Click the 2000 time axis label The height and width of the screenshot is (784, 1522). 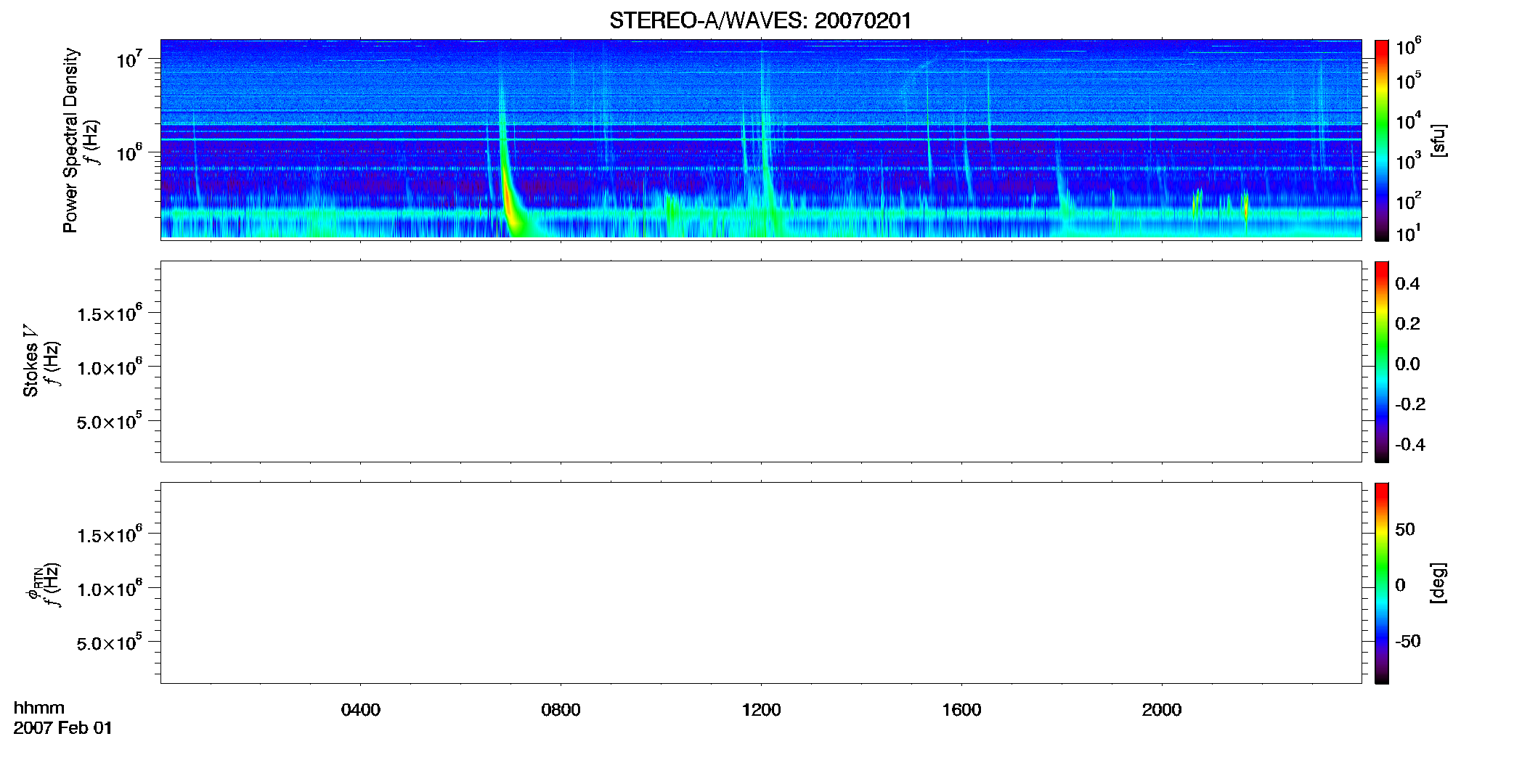(x=1162, y=710)
